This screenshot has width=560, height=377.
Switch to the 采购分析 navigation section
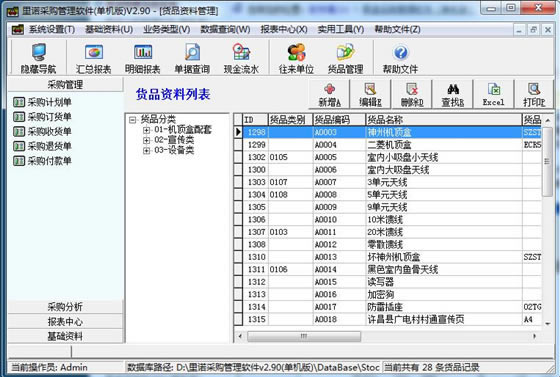pyautogui.click(x=65, y=307)
